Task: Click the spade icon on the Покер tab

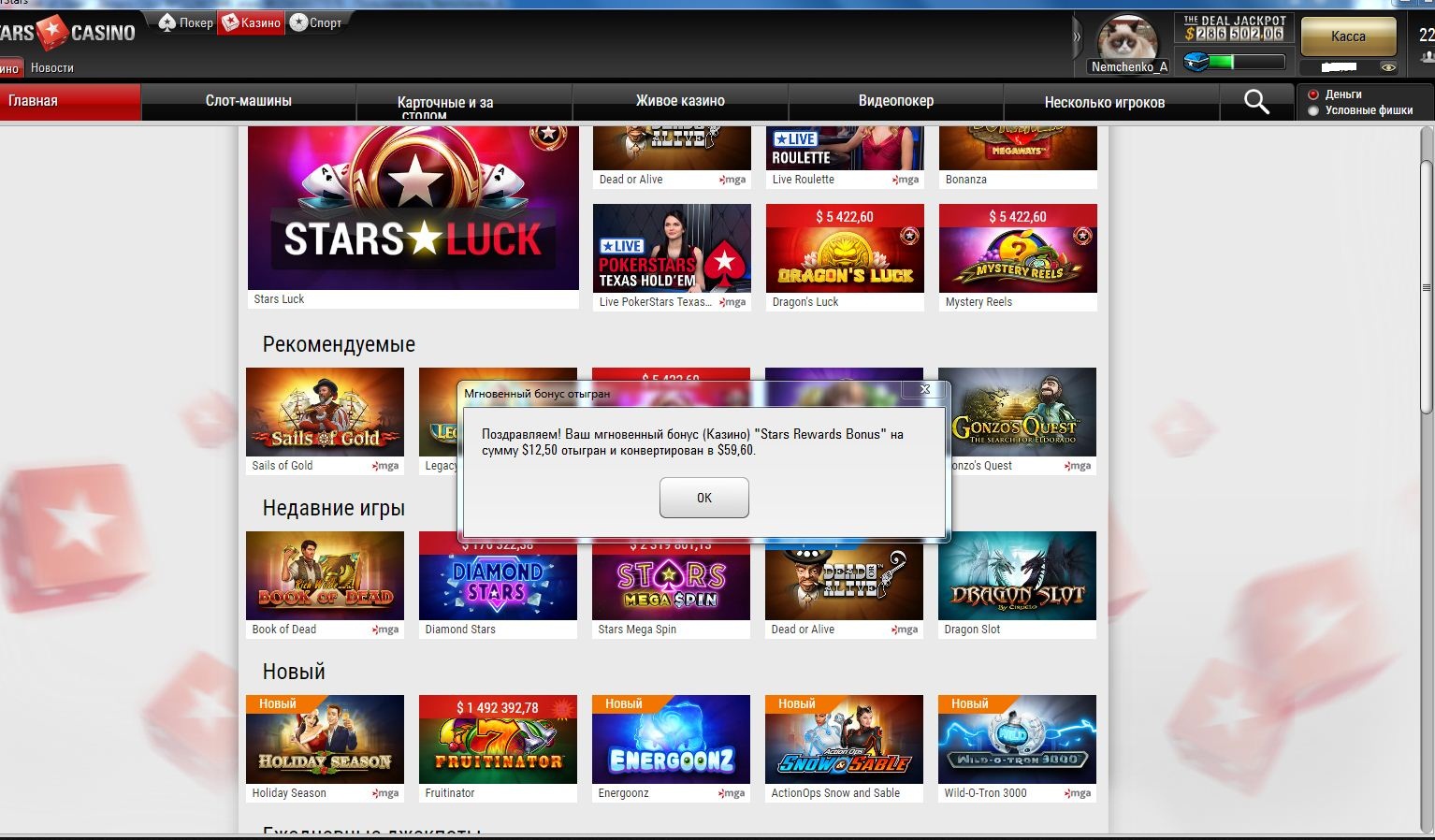Action: 167,22
